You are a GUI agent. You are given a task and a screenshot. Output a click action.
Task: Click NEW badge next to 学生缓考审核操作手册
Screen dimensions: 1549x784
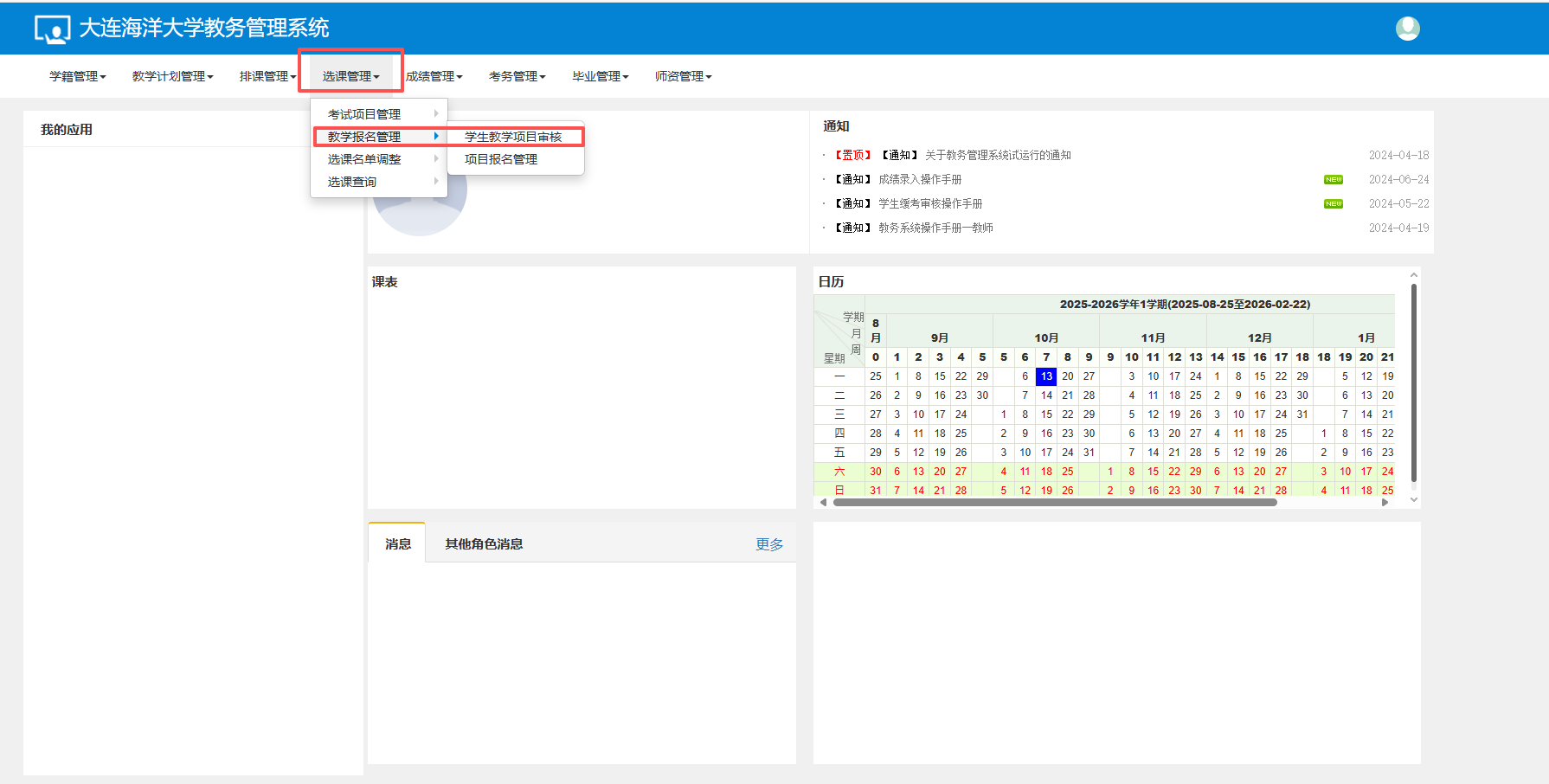click(x=1333, y=204)
